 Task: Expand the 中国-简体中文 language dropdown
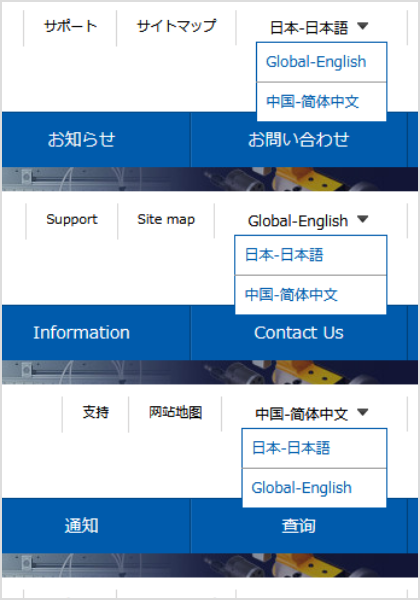click(312, 414)
